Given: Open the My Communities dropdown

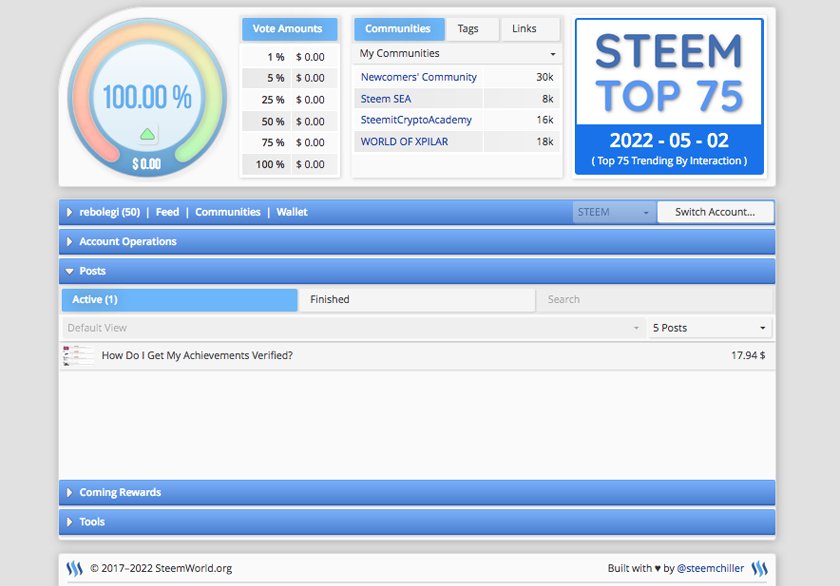Looking at the screenshot, I should 457,54.
